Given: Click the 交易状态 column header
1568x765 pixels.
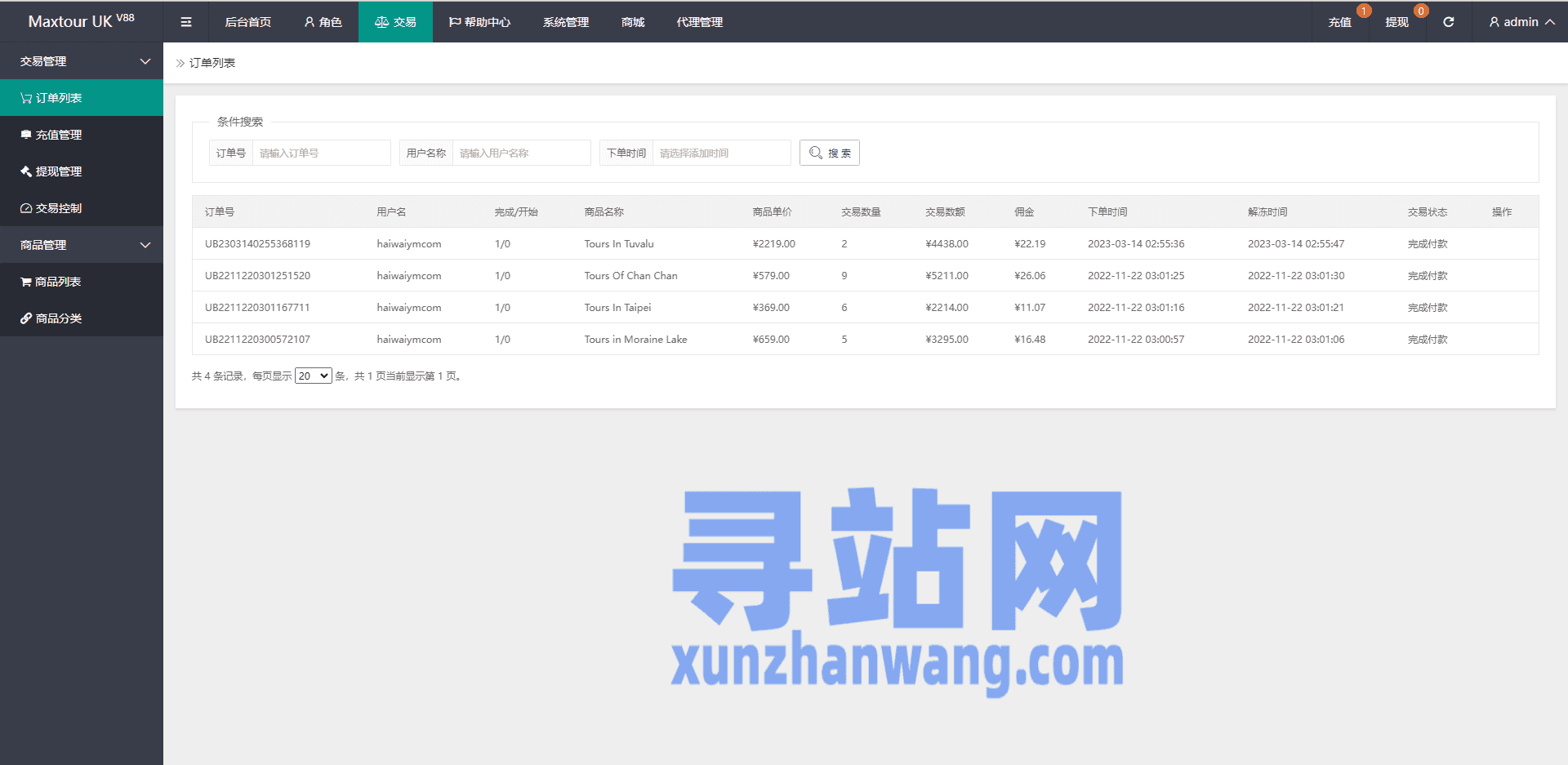Looking at the screenshot, I should coord(1428,211).
